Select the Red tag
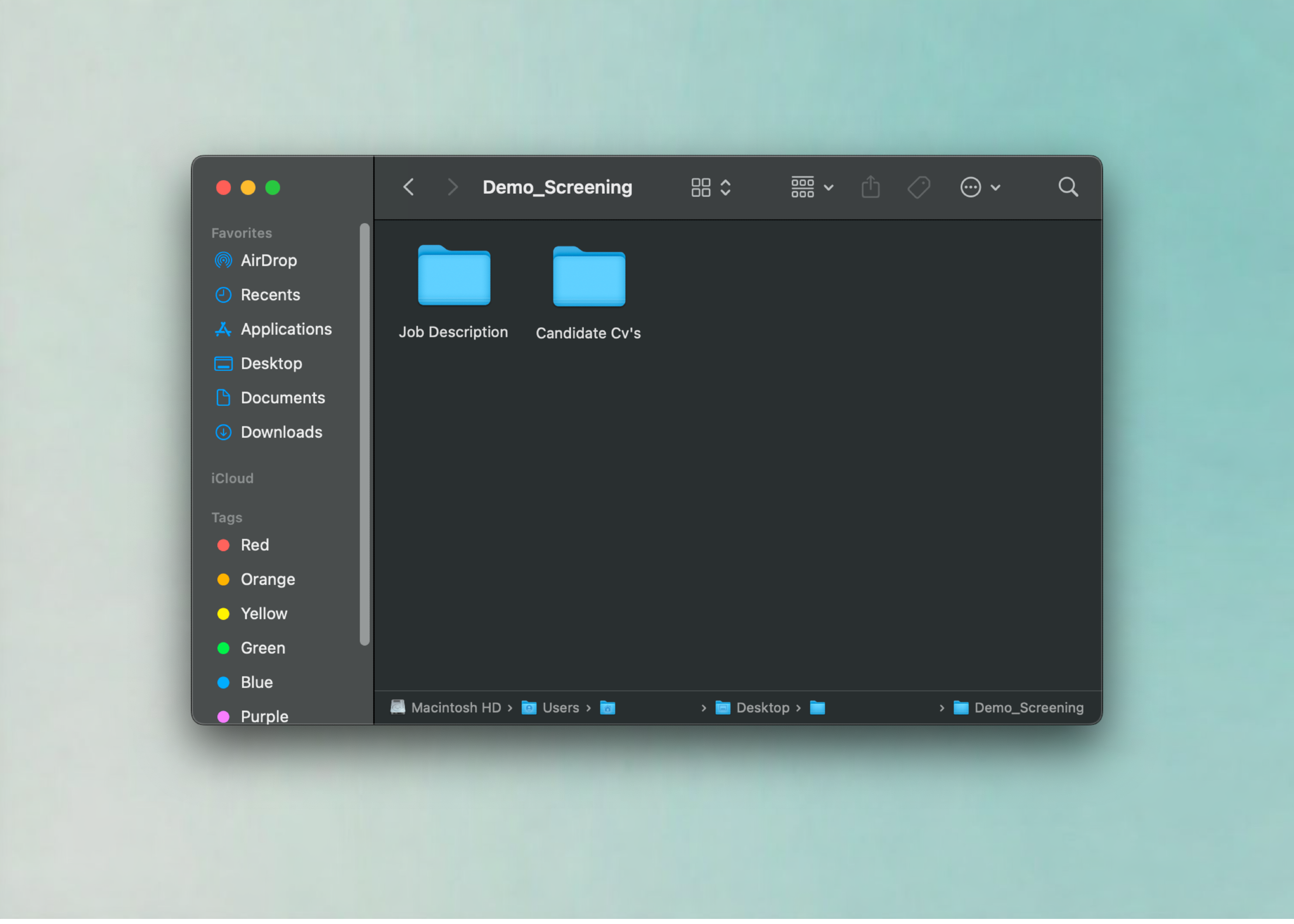Screen dimensions: 1294x924 [x=254, y=545]
